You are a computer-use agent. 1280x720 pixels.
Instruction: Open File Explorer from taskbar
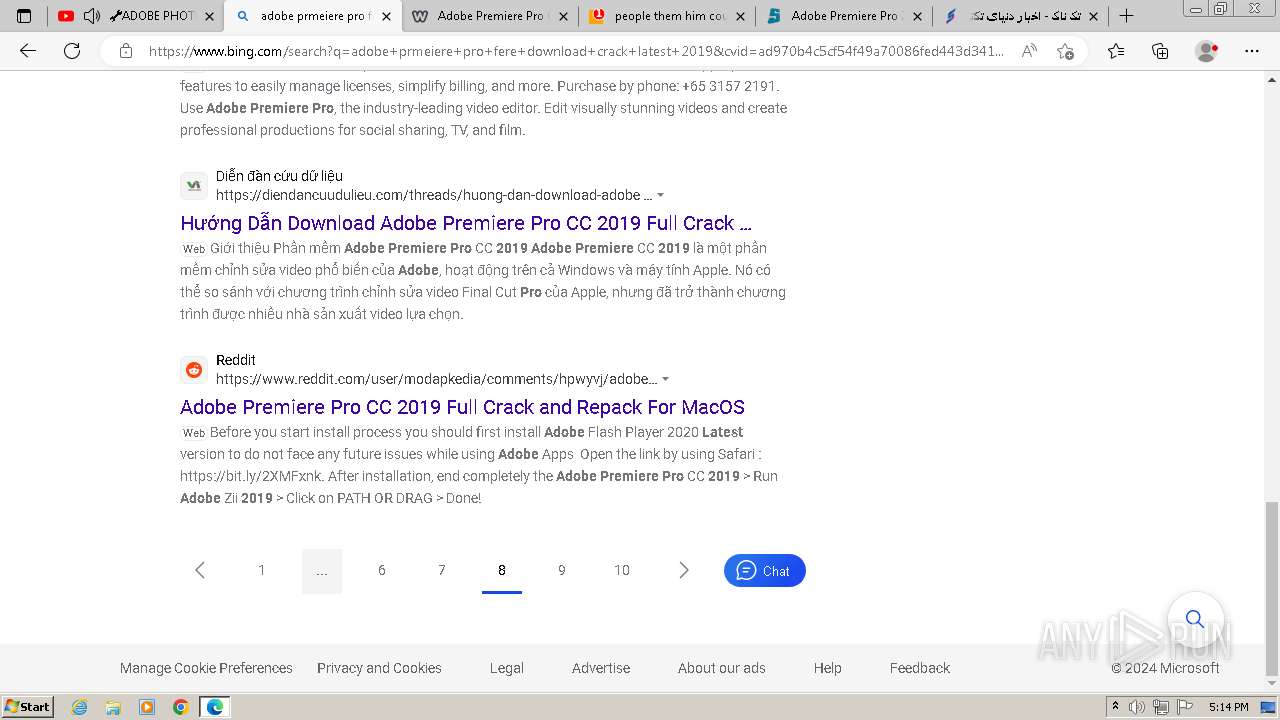113,707
